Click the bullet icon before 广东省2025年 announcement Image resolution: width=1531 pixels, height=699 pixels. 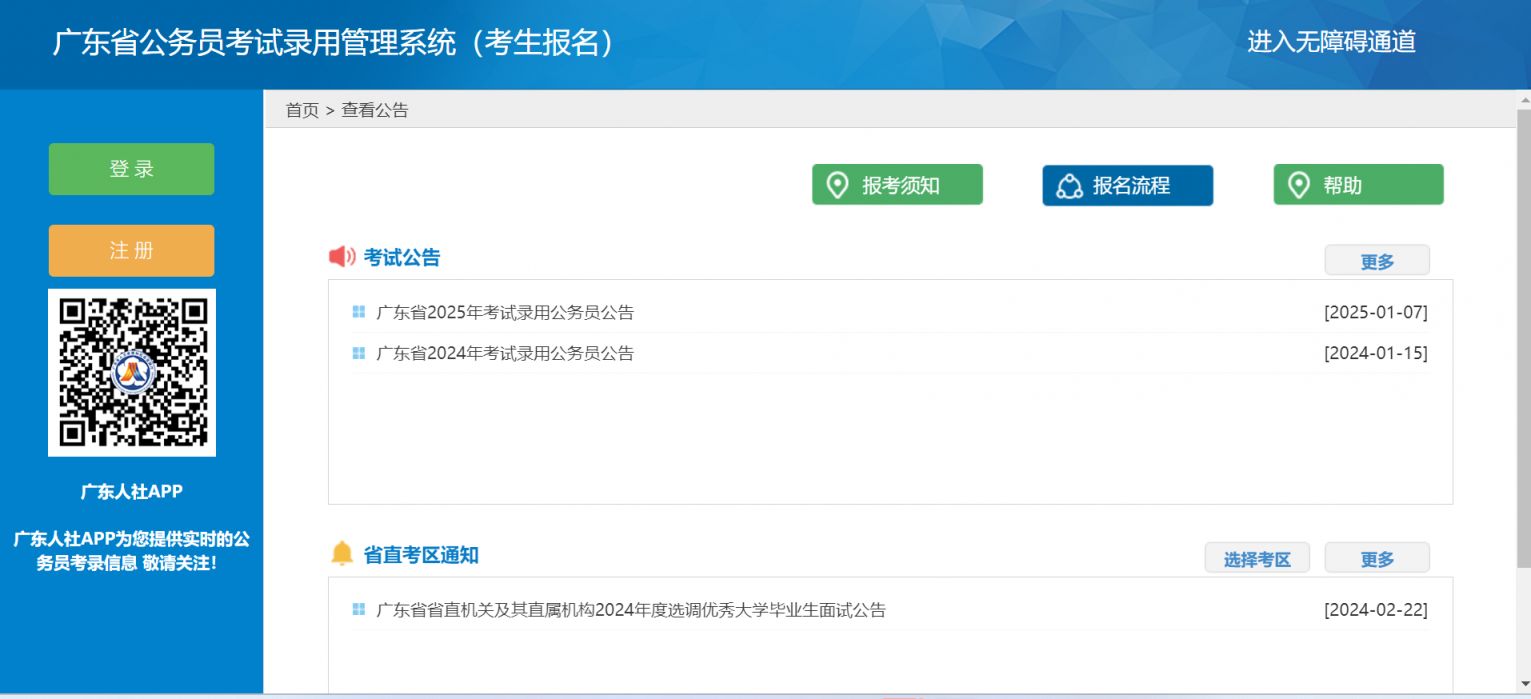point(359,312)
